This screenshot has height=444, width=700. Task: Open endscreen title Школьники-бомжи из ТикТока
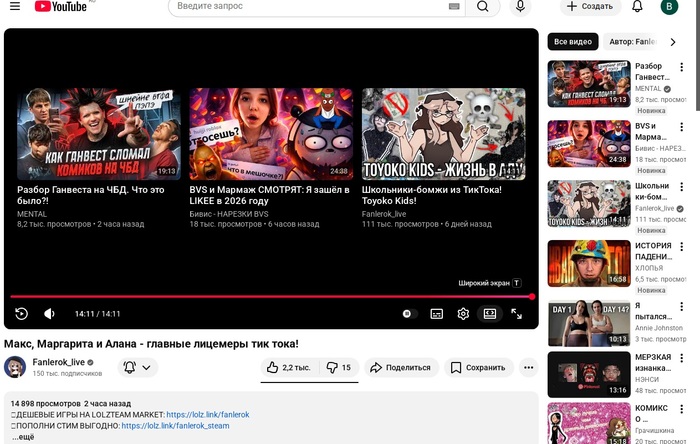point(431,195)
